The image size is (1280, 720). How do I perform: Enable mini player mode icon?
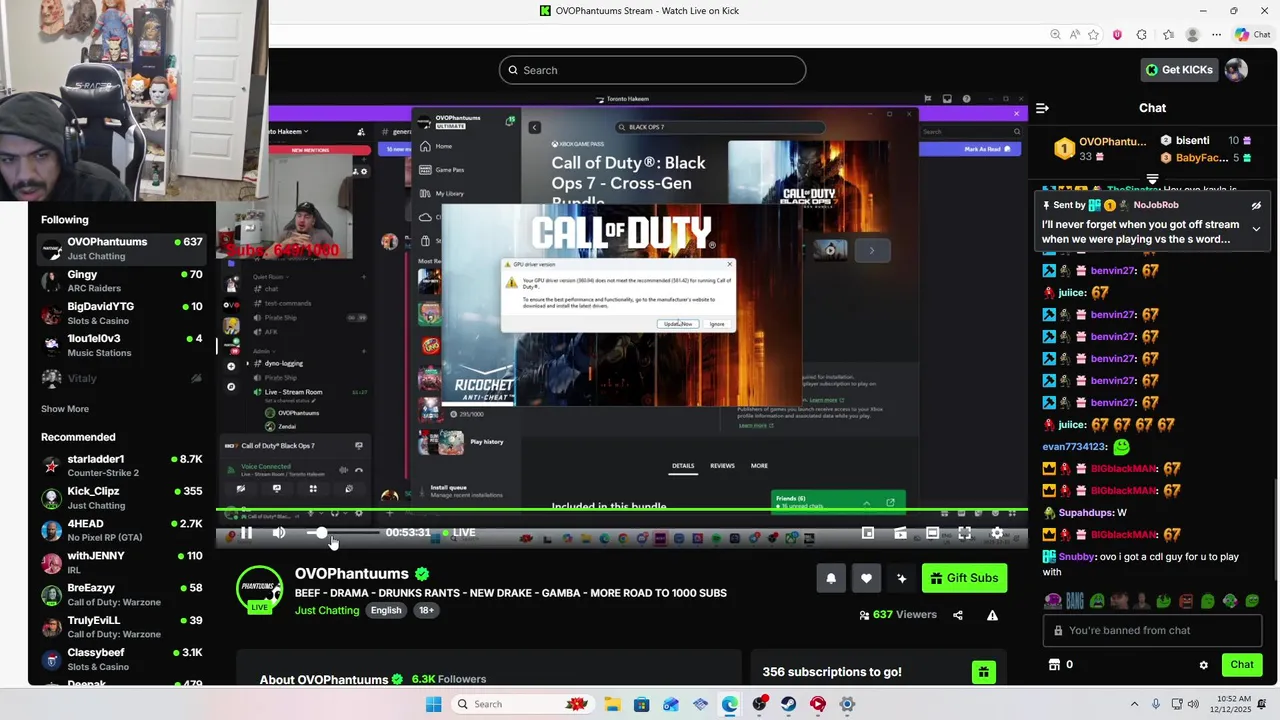(x=868, y=533)
